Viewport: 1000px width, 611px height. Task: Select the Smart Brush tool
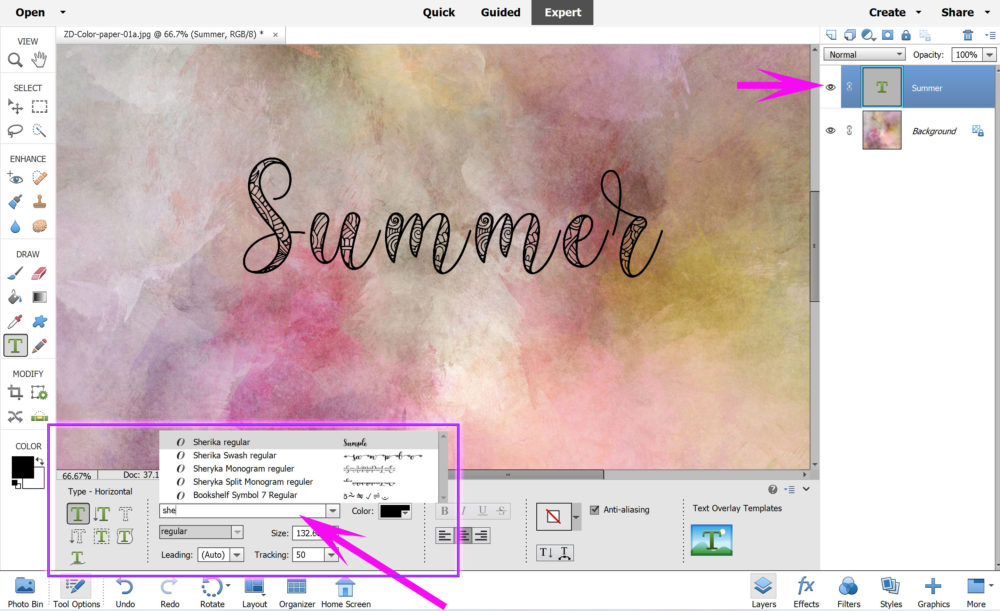[x=15, y=202]
